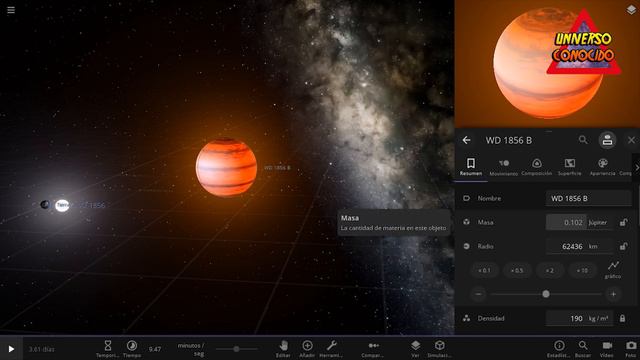Image resolution: width=640 pixels, height=360 pixels.
Task: Click the camera focus button beside panel search
Action: (607, 140)
